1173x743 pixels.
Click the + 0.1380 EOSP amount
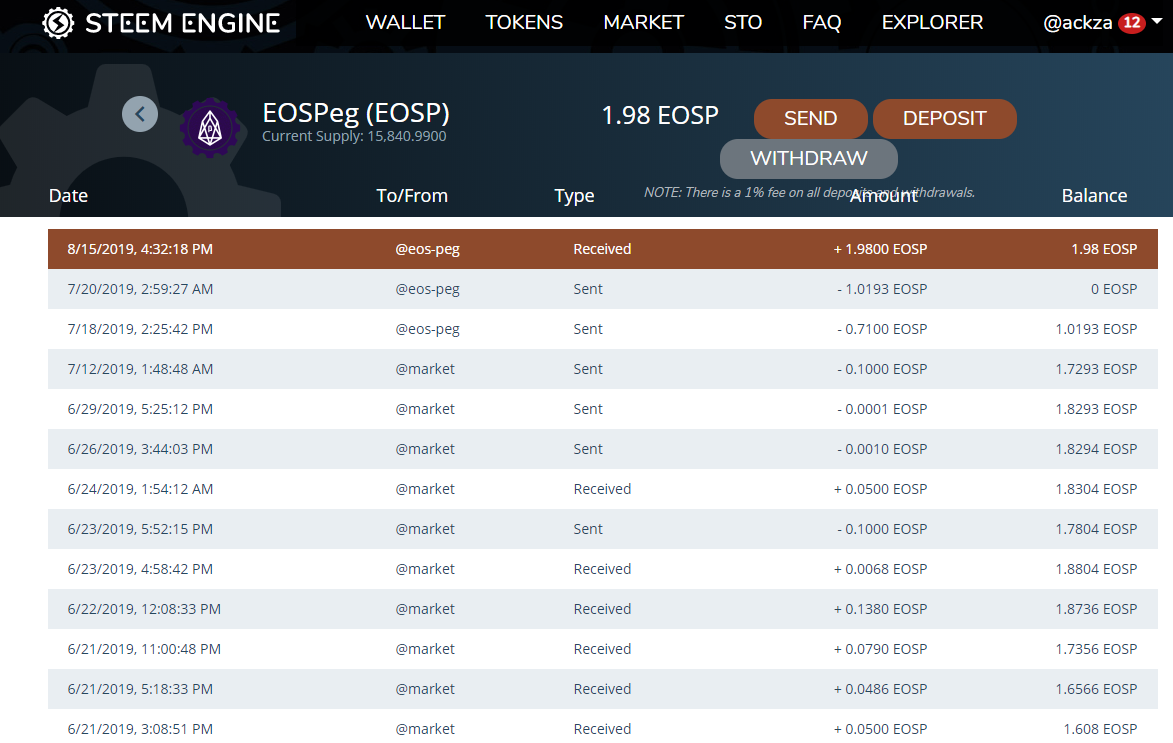pyautogui.click(x=880, y=609)
